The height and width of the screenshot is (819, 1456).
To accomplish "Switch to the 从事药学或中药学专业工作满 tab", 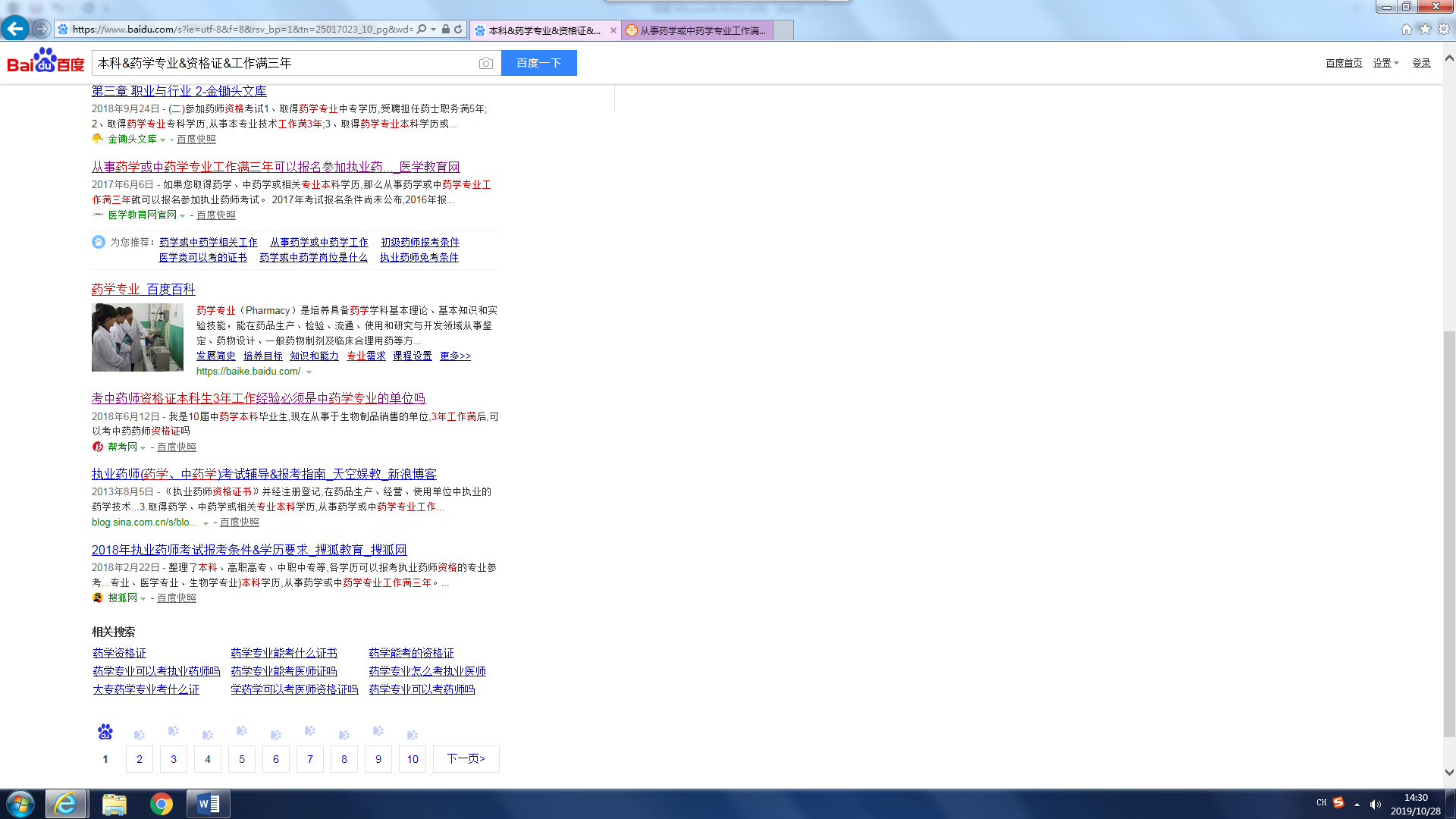I will [696, 30].
